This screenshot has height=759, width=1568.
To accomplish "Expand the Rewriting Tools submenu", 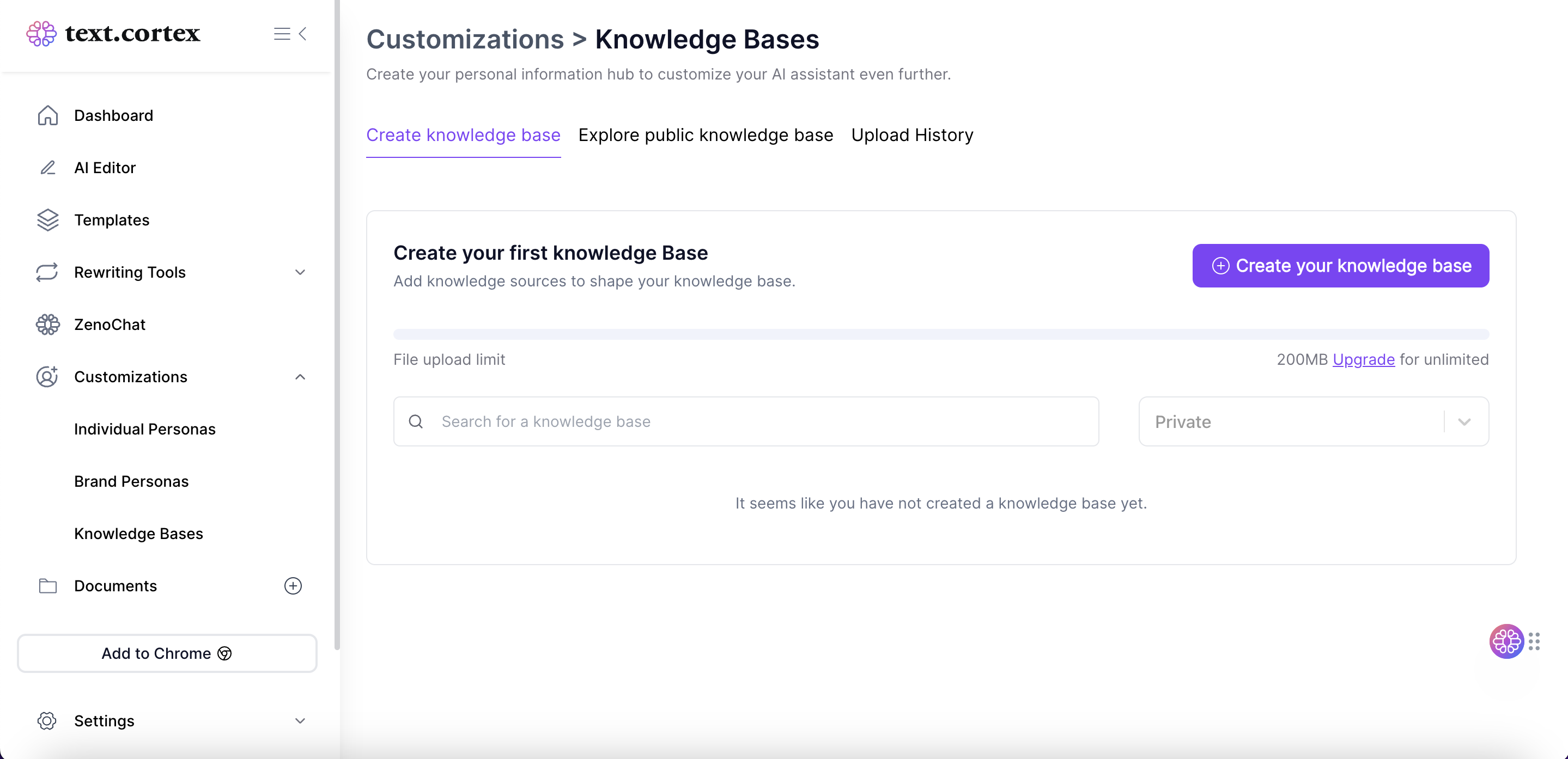I will 300,272.
